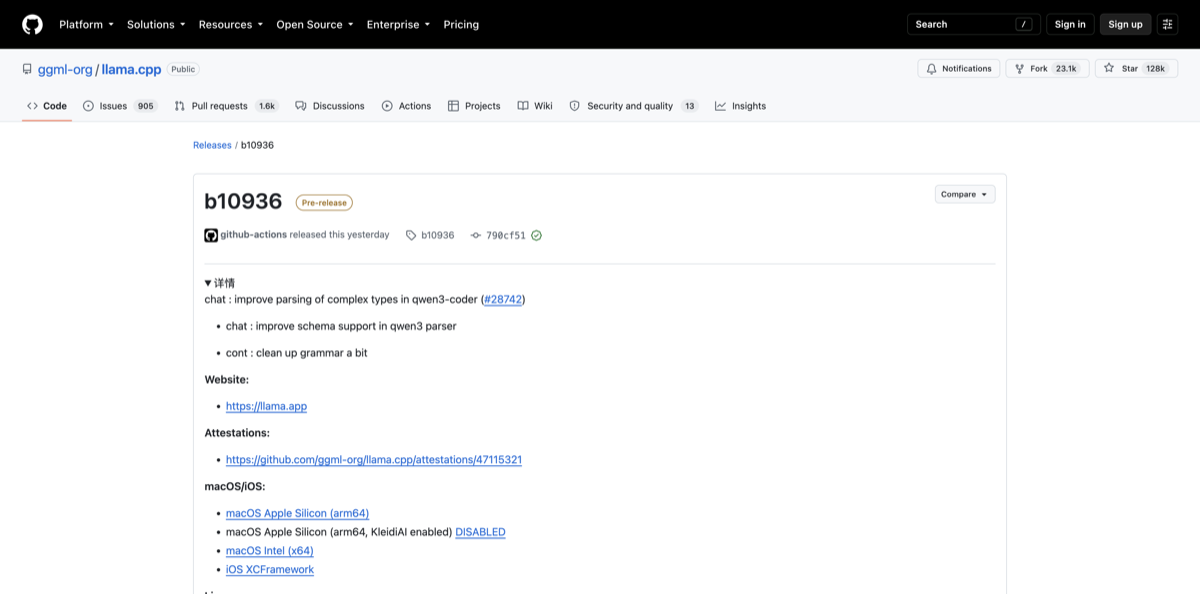This screenshot has width=1200, height=594.
Task: Download macOS Apple Silicon (arm64) build
Action: 297,513
